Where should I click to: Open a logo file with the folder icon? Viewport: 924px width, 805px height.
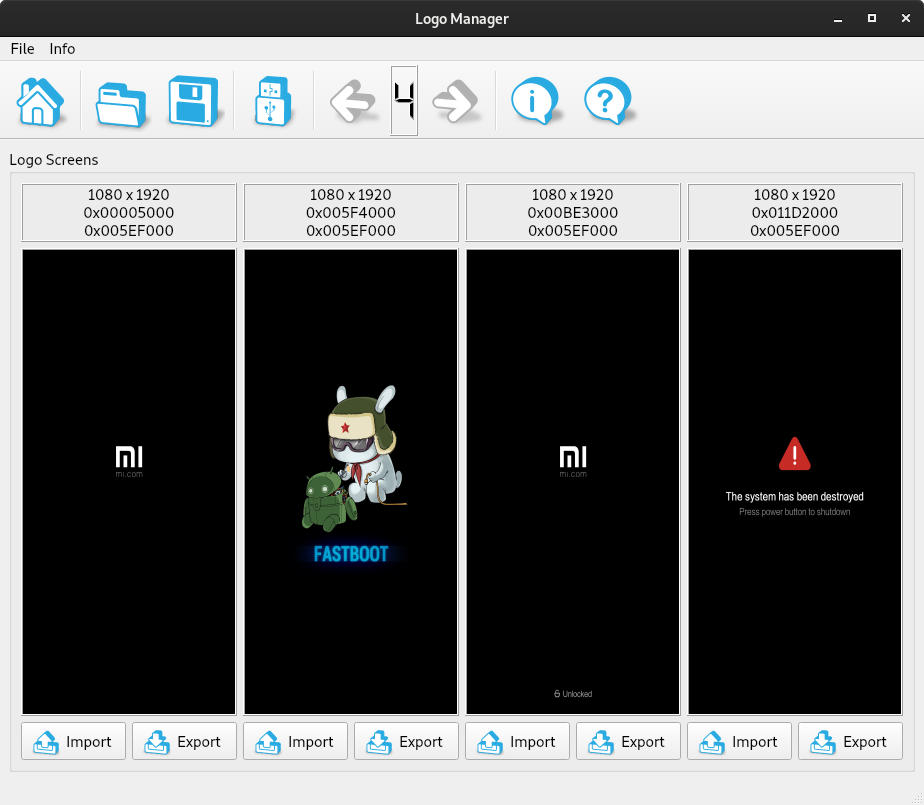121,104
